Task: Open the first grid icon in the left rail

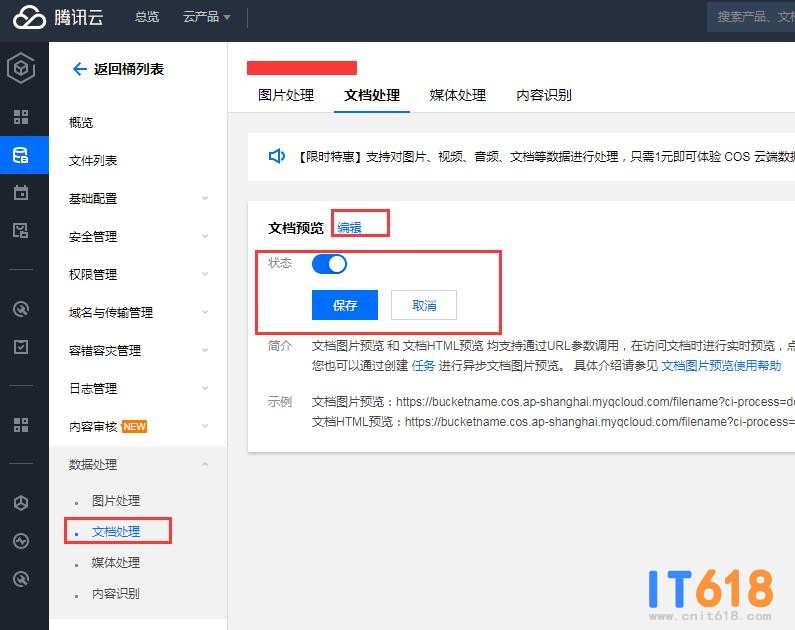Action: pyautogui.click(x=21, y=117)
